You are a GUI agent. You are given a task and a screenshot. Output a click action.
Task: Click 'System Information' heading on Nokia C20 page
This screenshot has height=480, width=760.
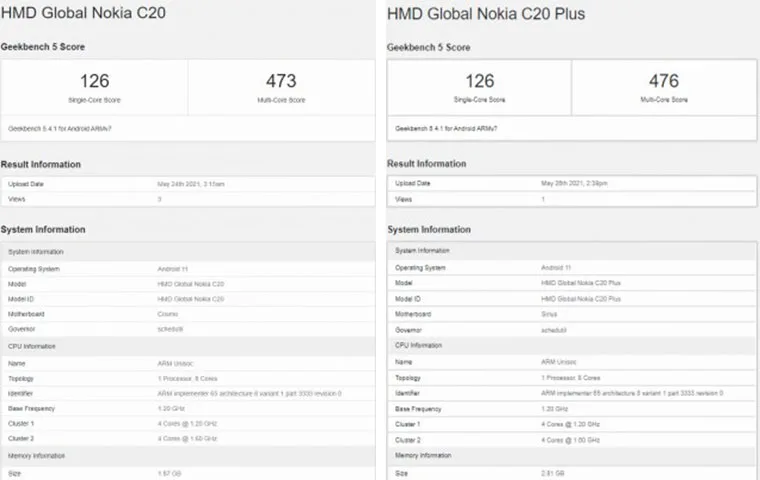coord(43,230)
